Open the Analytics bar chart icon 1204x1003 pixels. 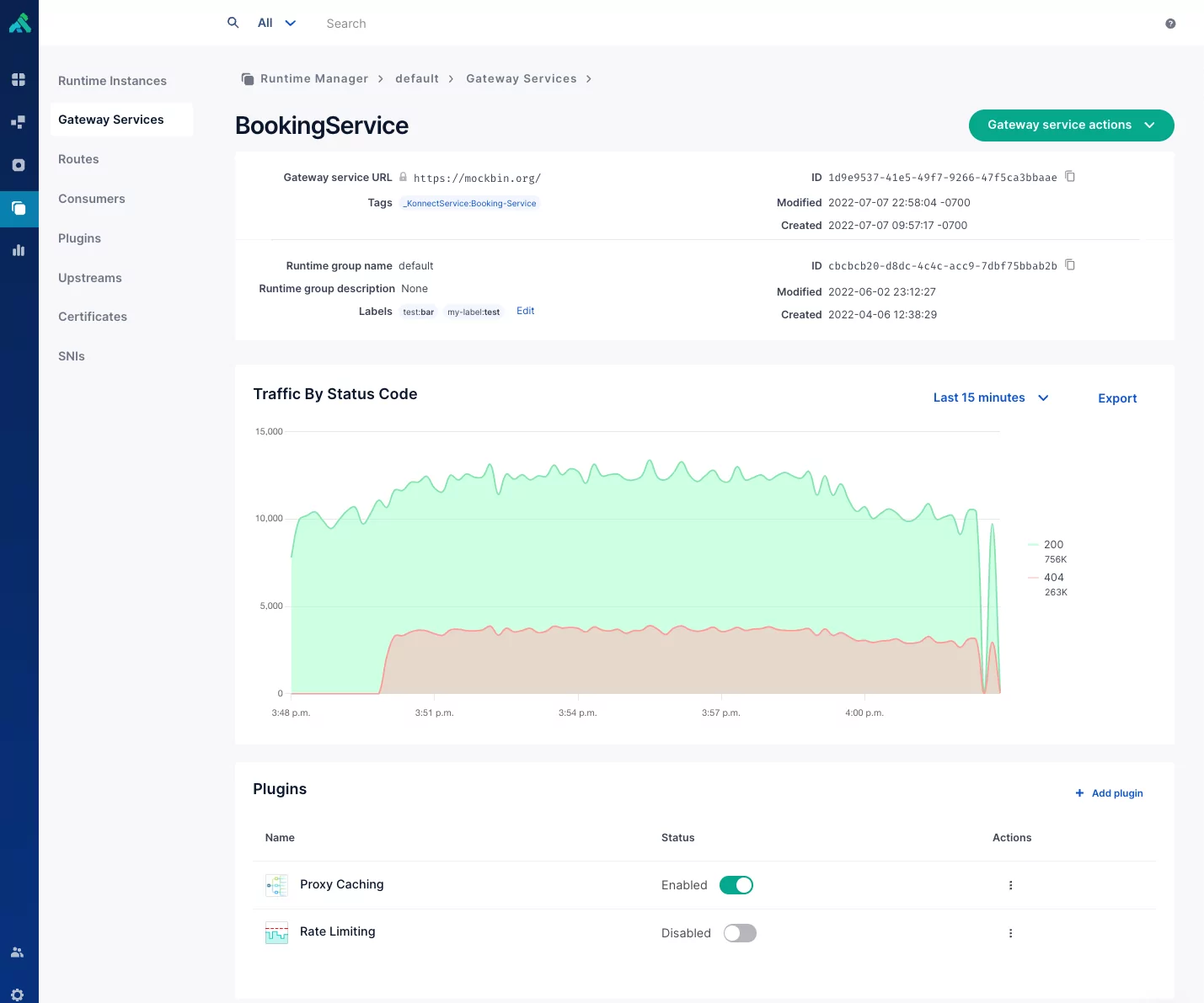click(x=19, y=250)
